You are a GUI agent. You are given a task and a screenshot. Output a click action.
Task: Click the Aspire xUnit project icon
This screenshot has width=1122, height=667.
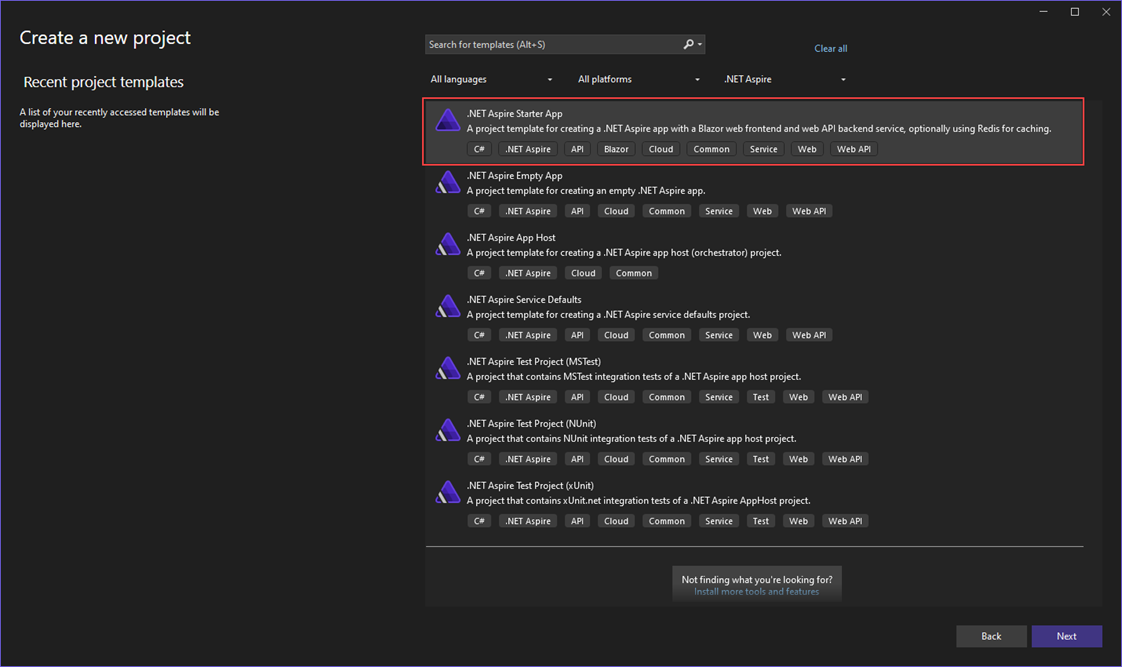[448, 493]
